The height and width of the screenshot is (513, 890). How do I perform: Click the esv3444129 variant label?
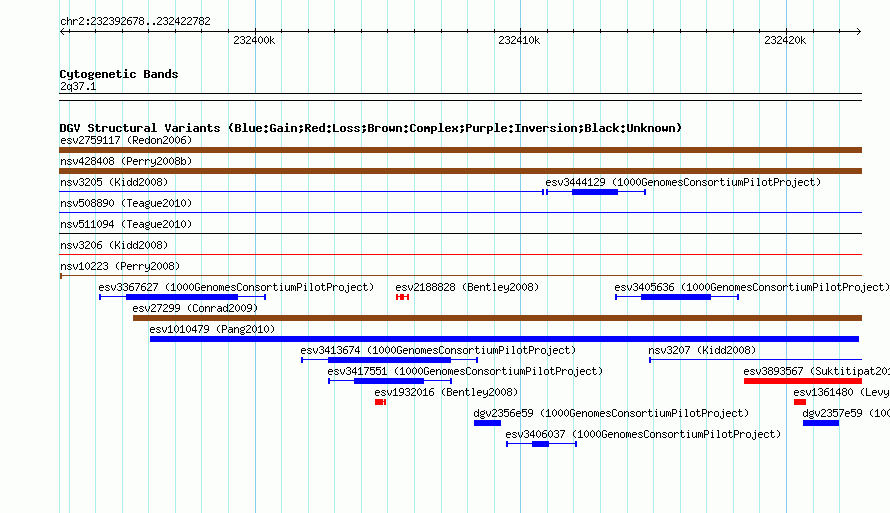(683, 182)
